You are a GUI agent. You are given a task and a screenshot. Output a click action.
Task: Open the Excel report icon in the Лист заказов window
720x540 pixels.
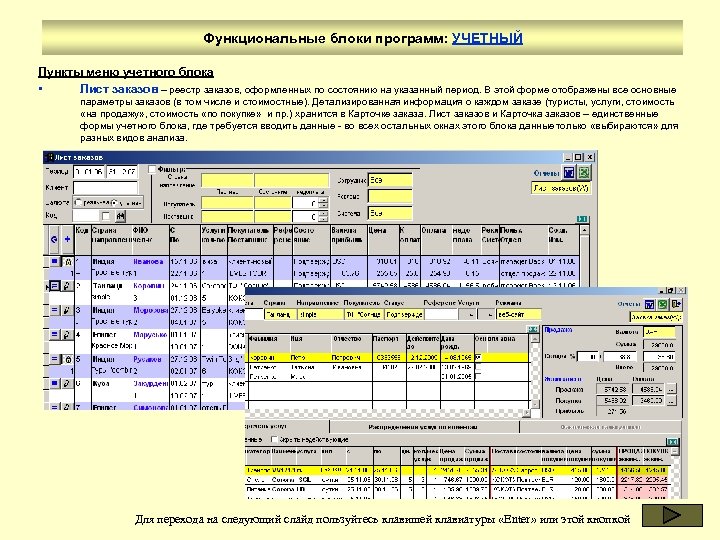pos(584,173)
